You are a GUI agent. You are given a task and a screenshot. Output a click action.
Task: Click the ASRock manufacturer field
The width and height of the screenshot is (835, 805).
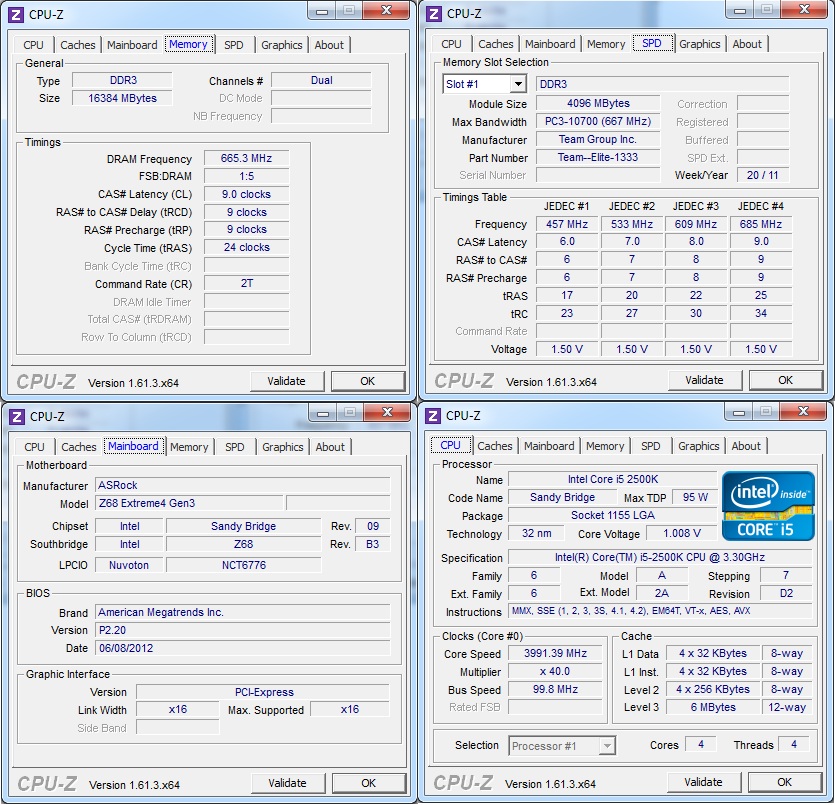(x=243, y=486)
